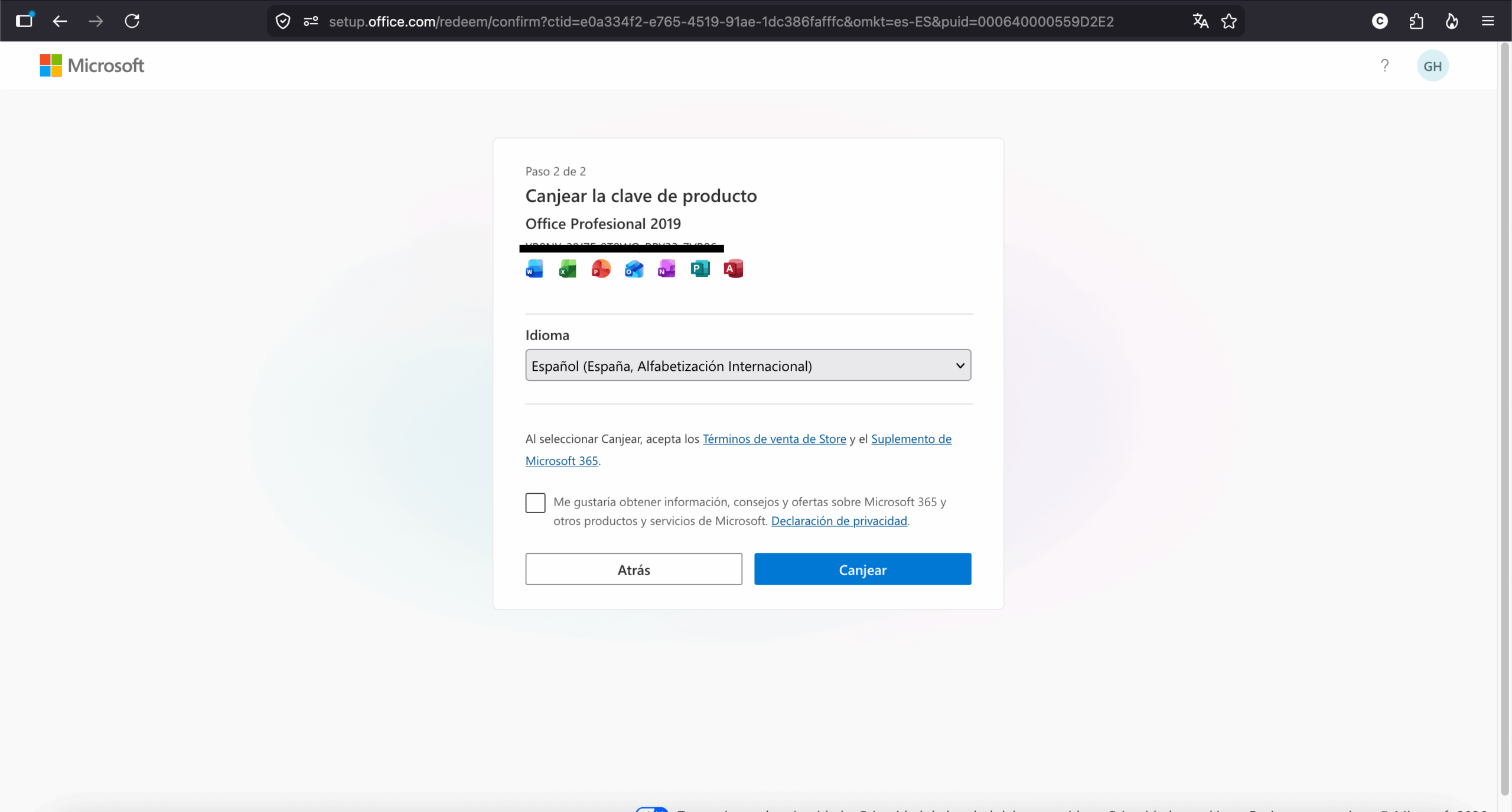Click the shield tracking protection icon
1512x812 pixels.
(x=283, y=21)
